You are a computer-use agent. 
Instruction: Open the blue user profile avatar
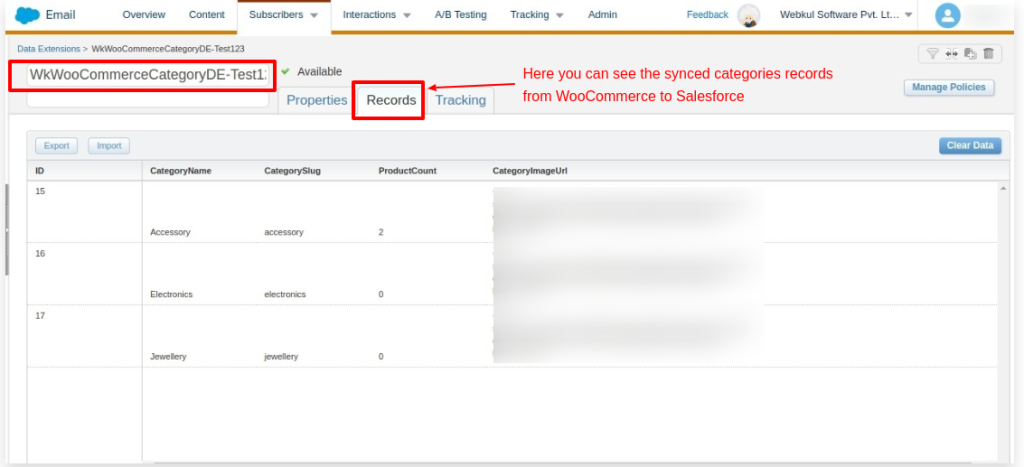tap(947, 16)
